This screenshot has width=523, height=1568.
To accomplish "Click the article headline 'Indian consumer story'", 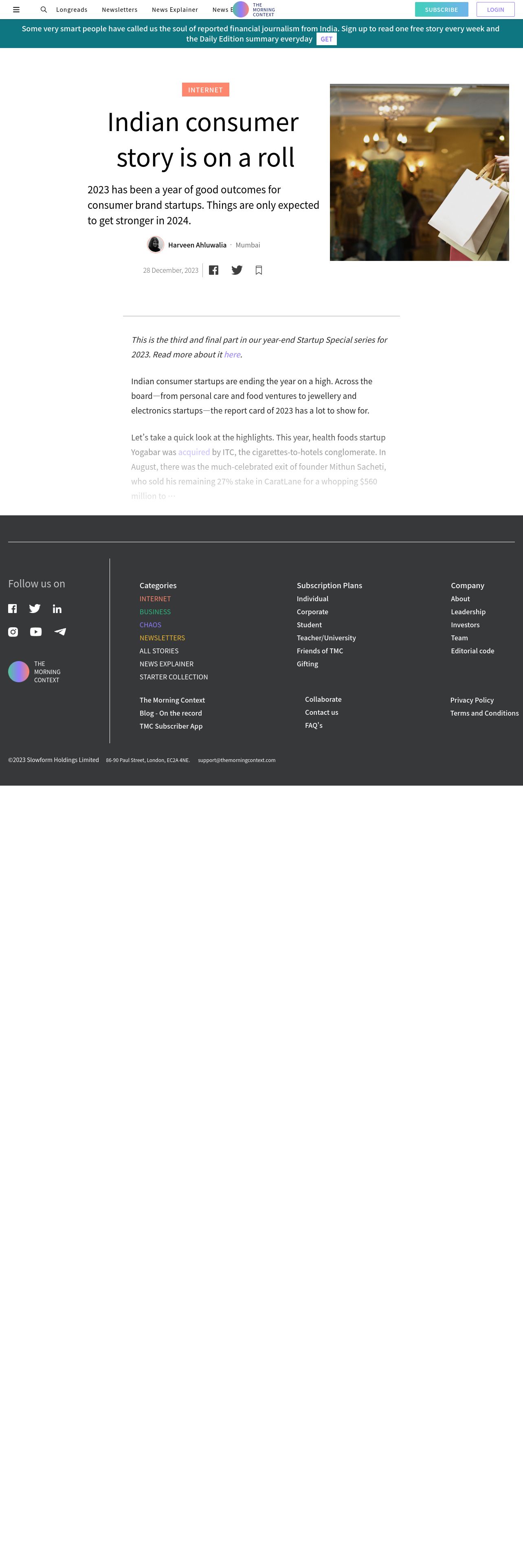I will [x=203, y=140].
